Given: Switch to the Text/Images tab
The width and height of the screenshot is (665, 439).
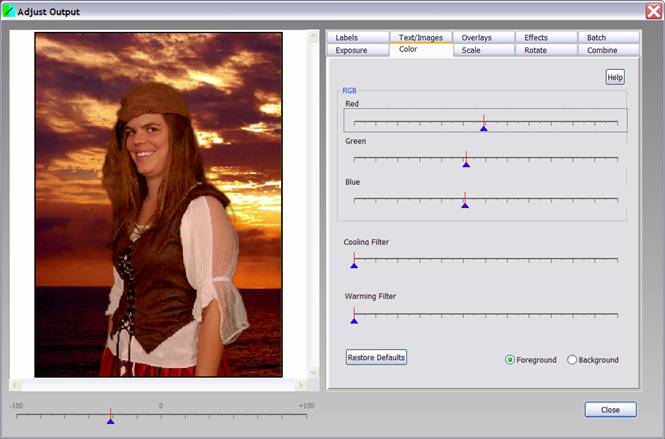Looking at the screenshot, I should coord(421,37).
